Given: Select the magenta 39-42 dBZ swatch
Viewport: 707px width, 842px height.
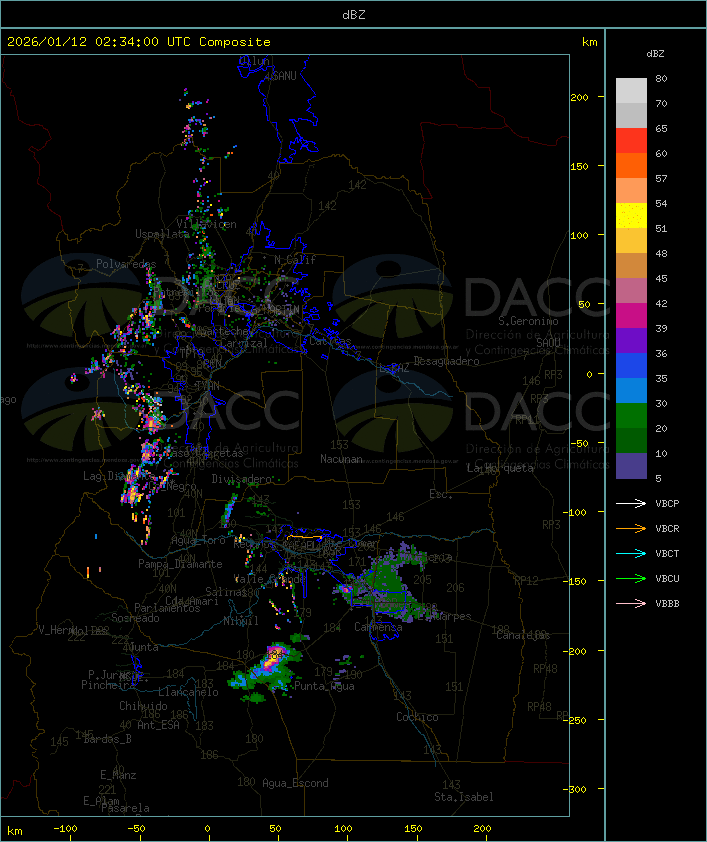Looking at the screenshot, I should pos(631,316).
